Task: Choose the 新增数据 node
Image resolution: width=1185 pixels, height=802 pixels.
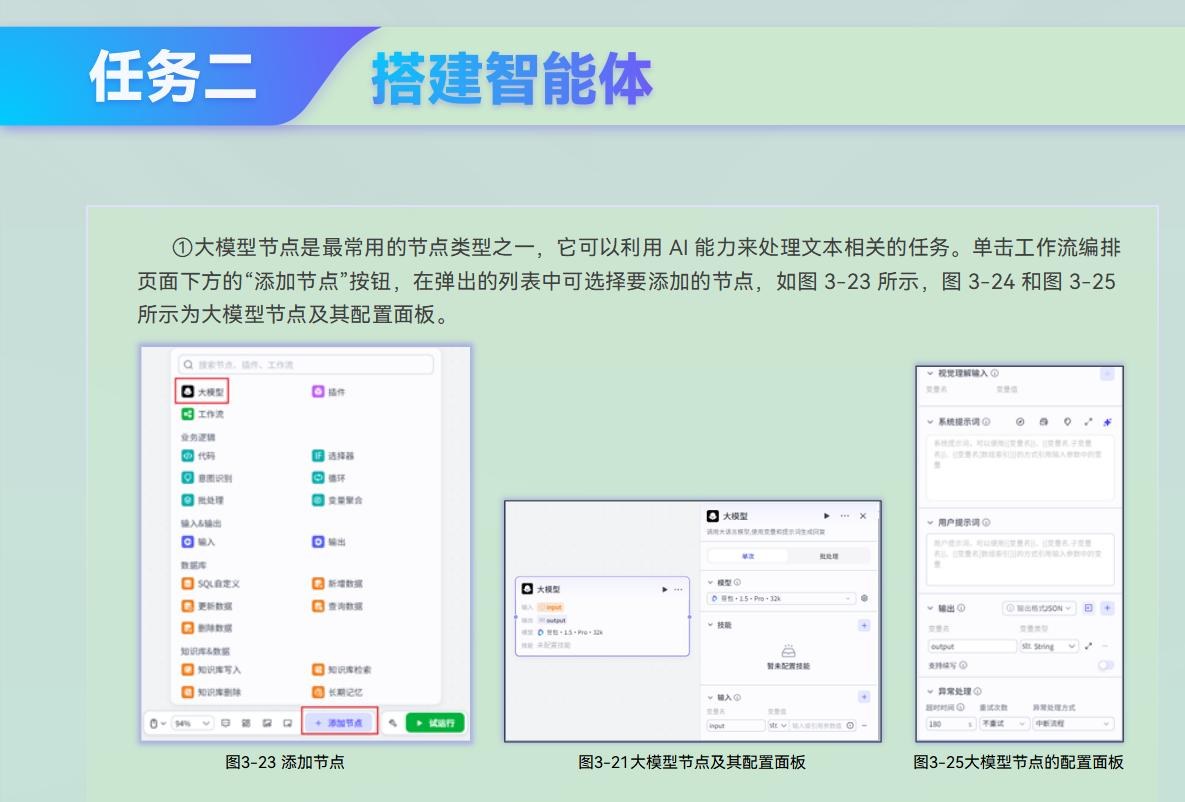Action: point(337,584)
